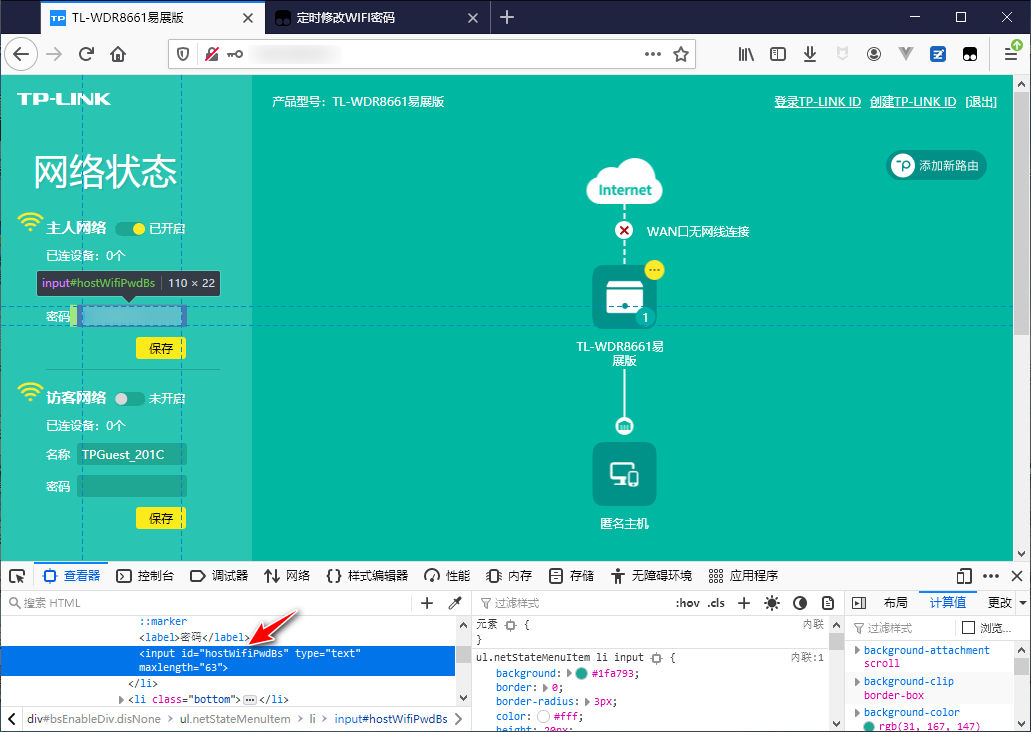
Task: Expand the li class="bottom" node
Action: point(121,700)
